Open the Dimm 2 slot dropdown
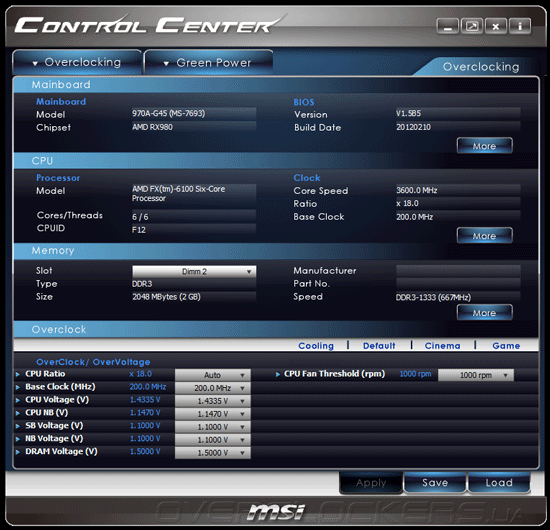This screenshot has height=530, width=550. pos(194,271)
